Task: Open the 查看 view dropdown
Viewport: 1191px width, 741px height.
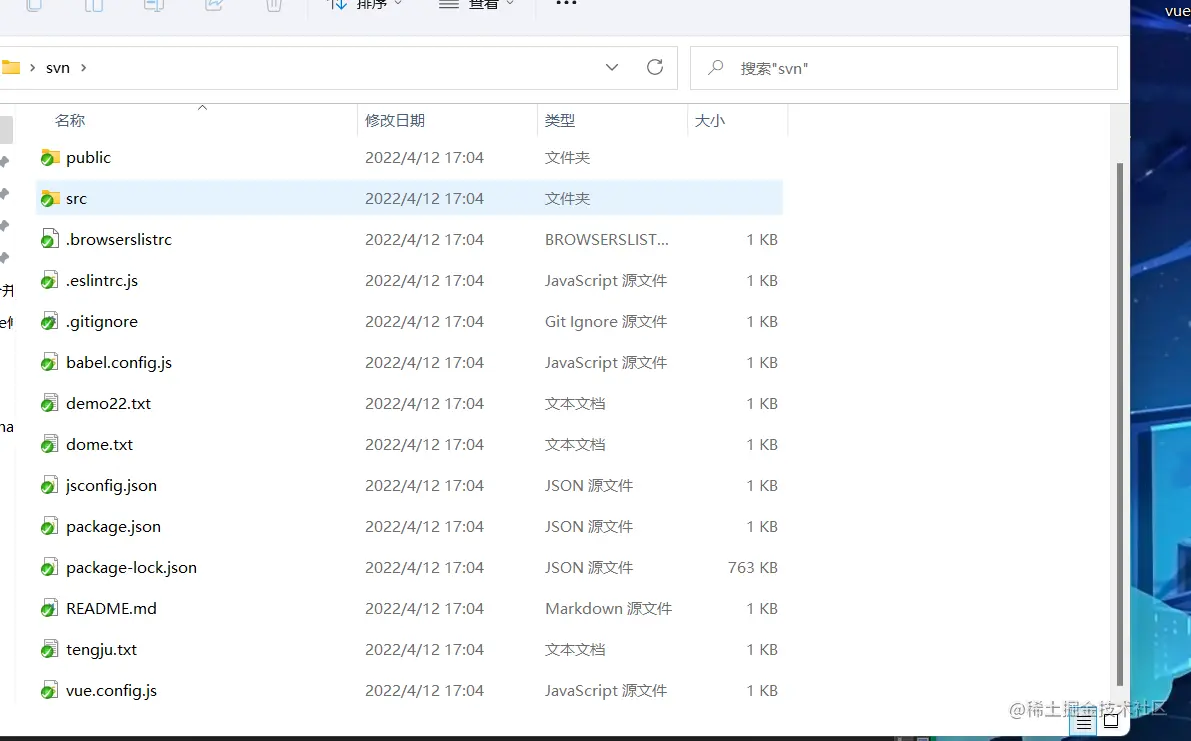Action: 477,4
